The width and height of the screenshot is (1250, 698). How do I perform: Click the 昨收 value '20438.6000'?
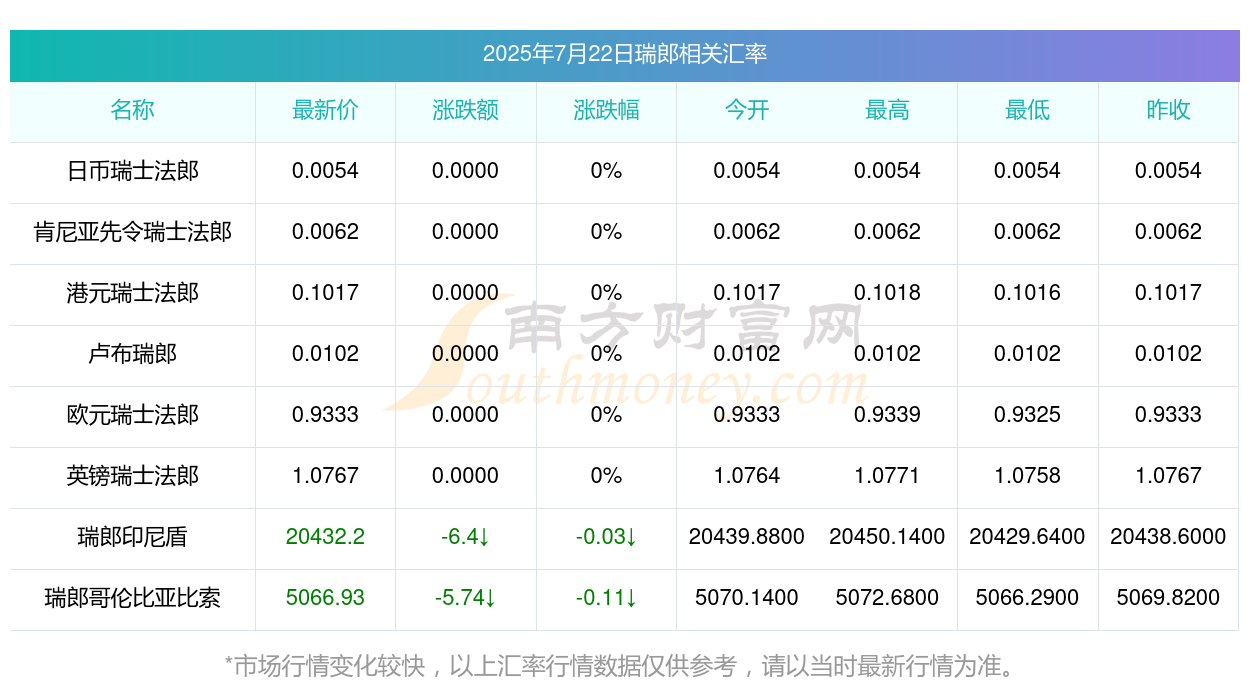(x=1168, y=537)
